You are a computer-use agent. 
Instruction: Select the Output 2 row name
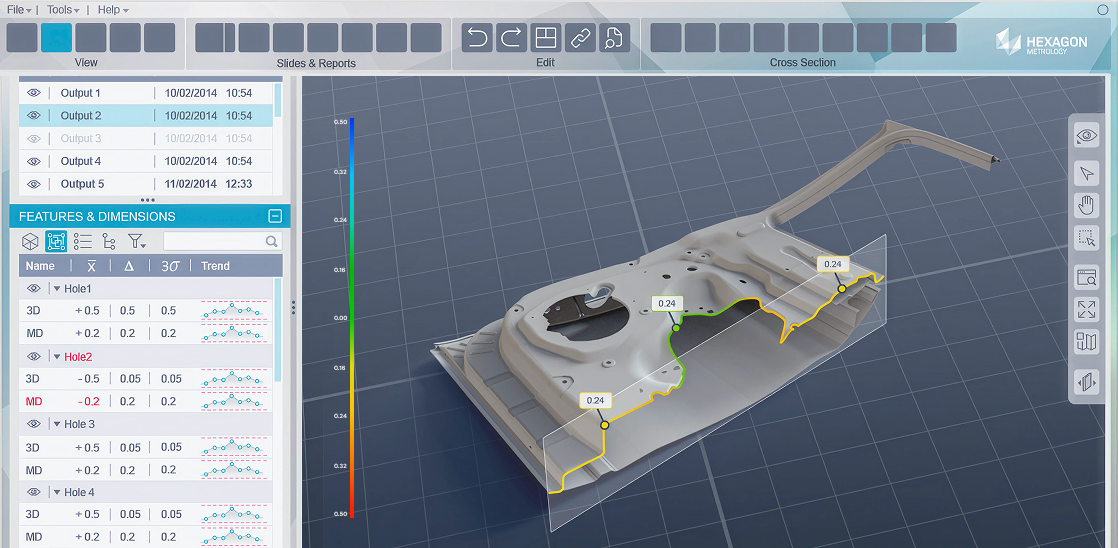[x=81, y=115]
